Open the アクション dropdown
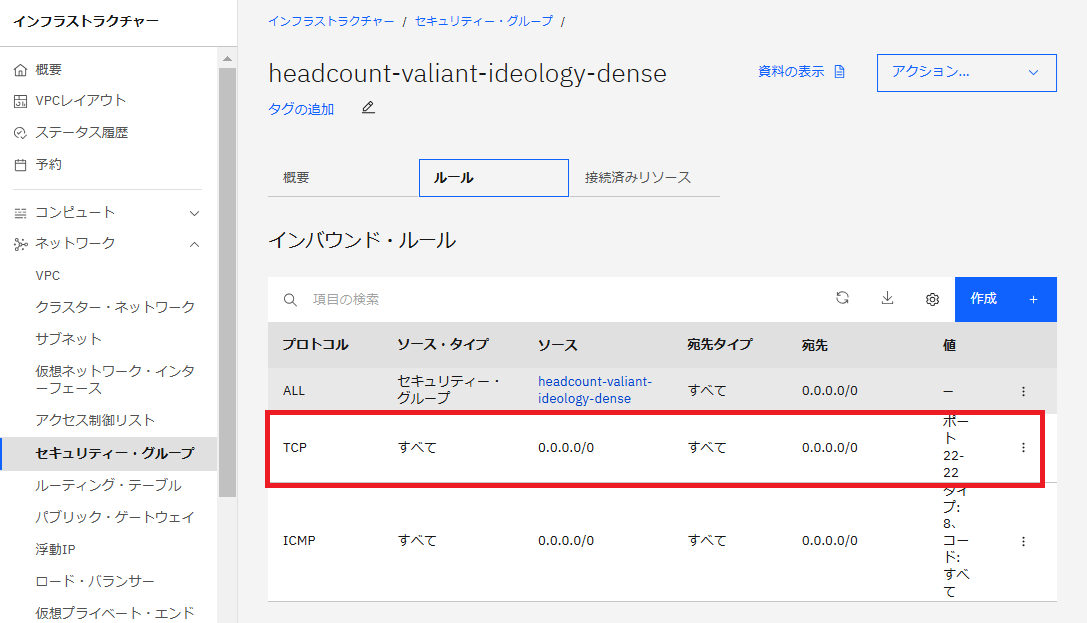1087x623 pixels. 966,73
